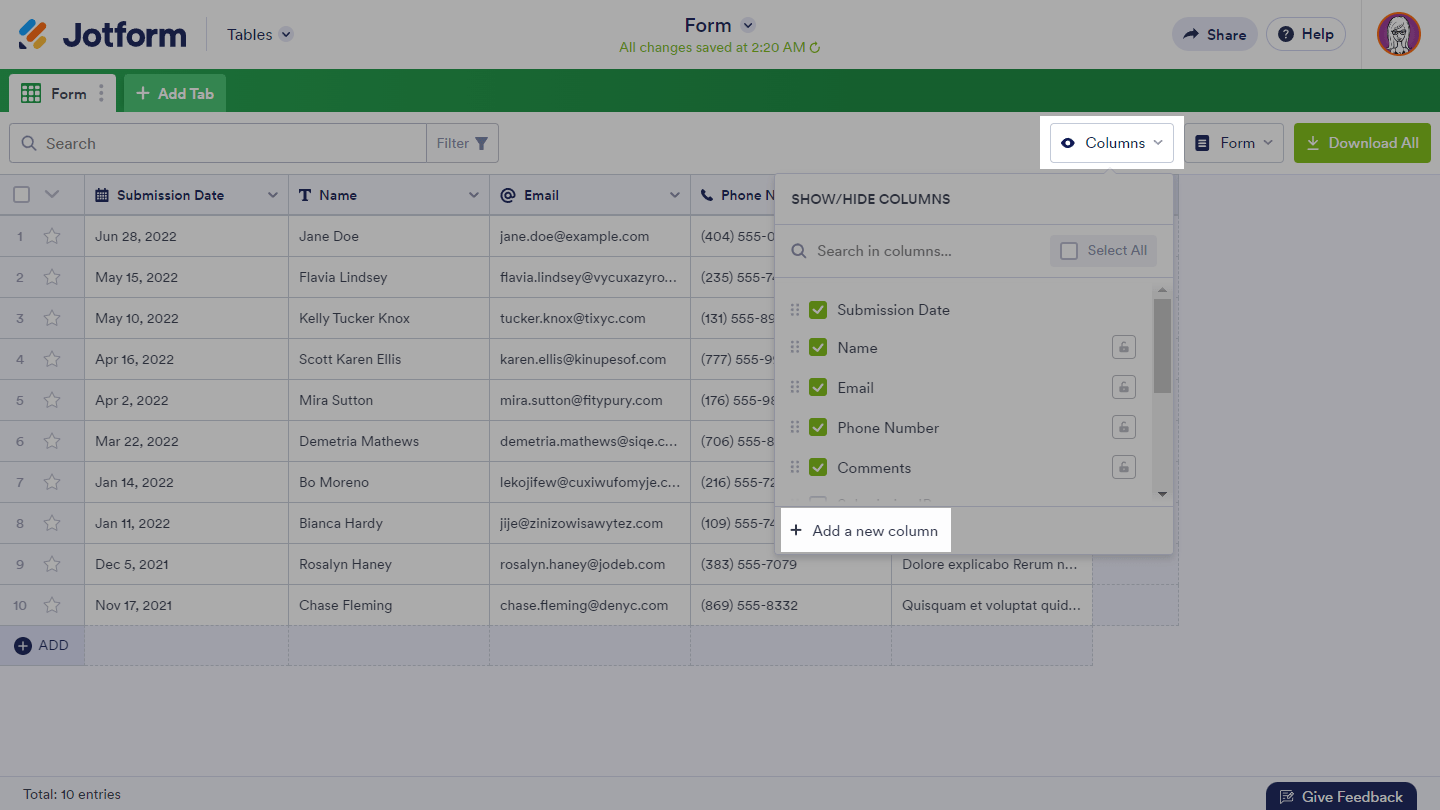Switch to the Form tab

[x=62, y=93]
